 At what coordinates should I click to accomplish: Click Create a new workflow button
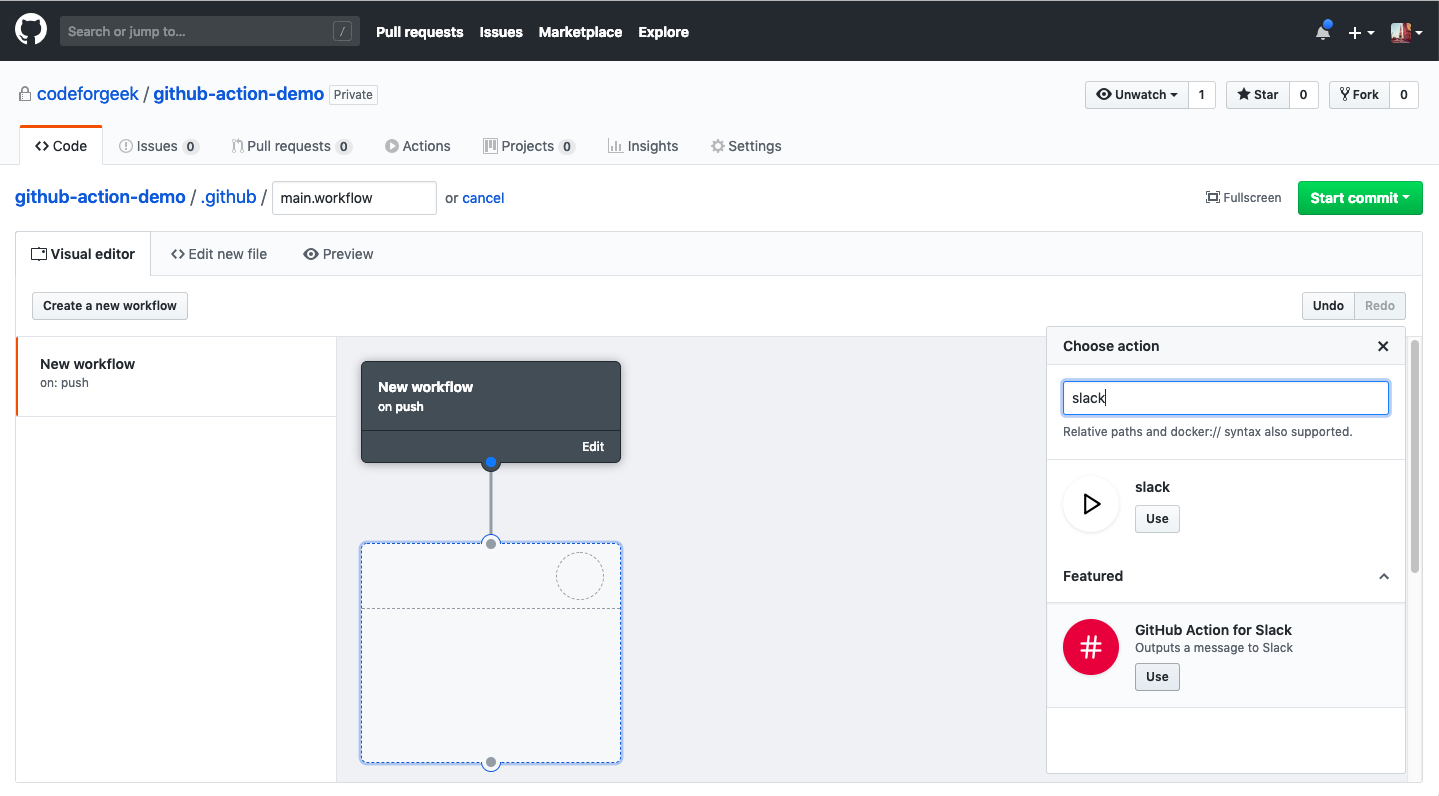(x=110, y=306)
